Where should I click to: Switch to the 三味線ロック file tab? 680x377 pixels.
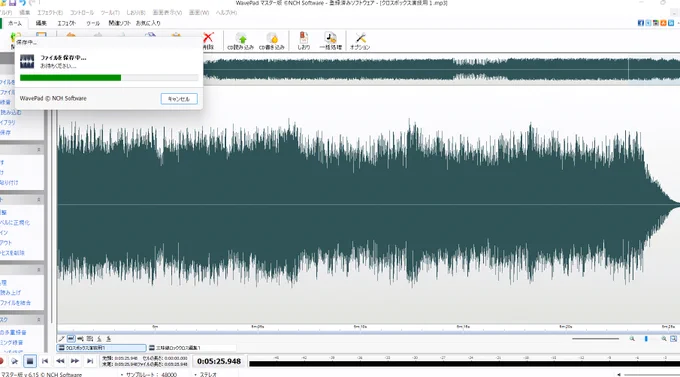(192, 348)
